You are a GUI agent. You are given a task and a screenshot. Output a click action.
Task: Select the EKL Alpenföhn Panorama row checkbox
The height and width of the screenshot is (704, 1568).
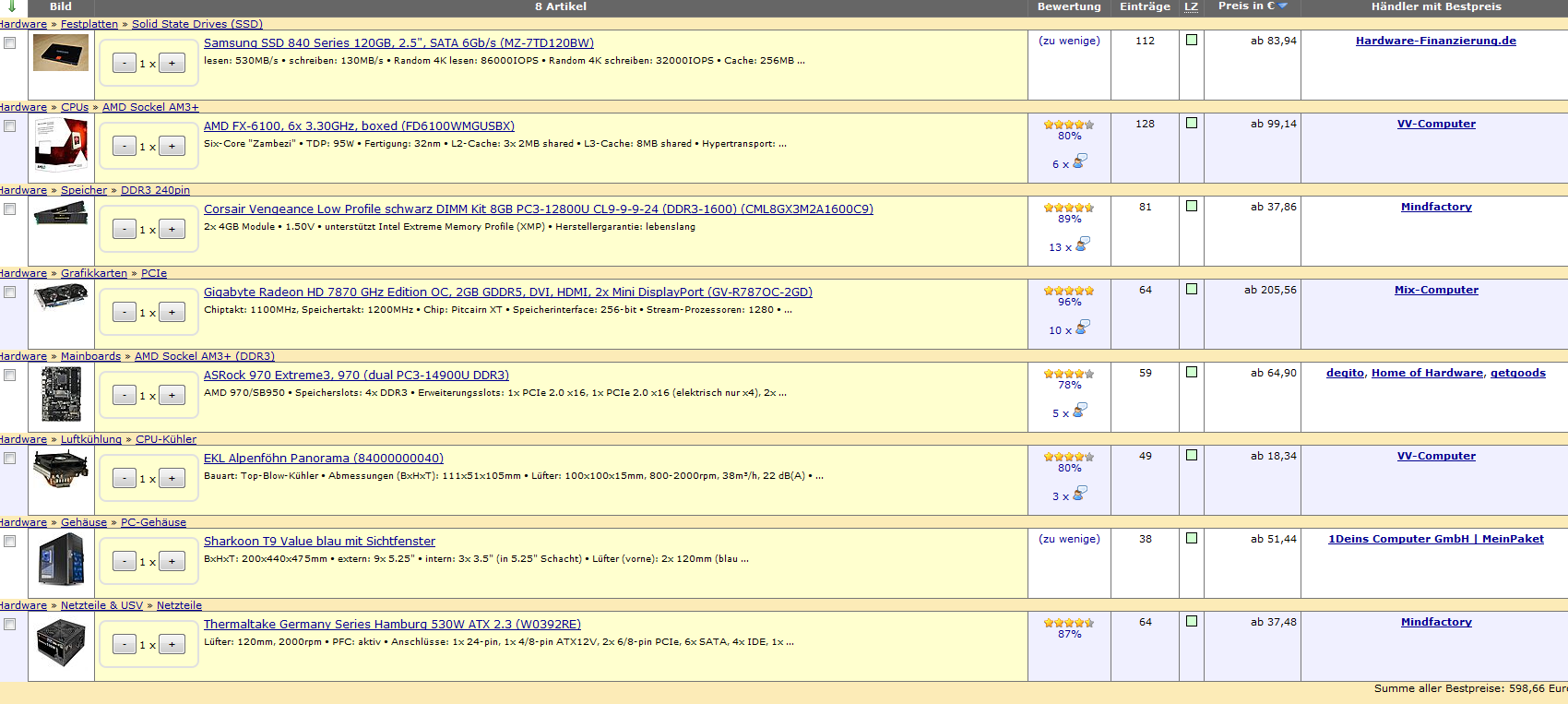10,459
